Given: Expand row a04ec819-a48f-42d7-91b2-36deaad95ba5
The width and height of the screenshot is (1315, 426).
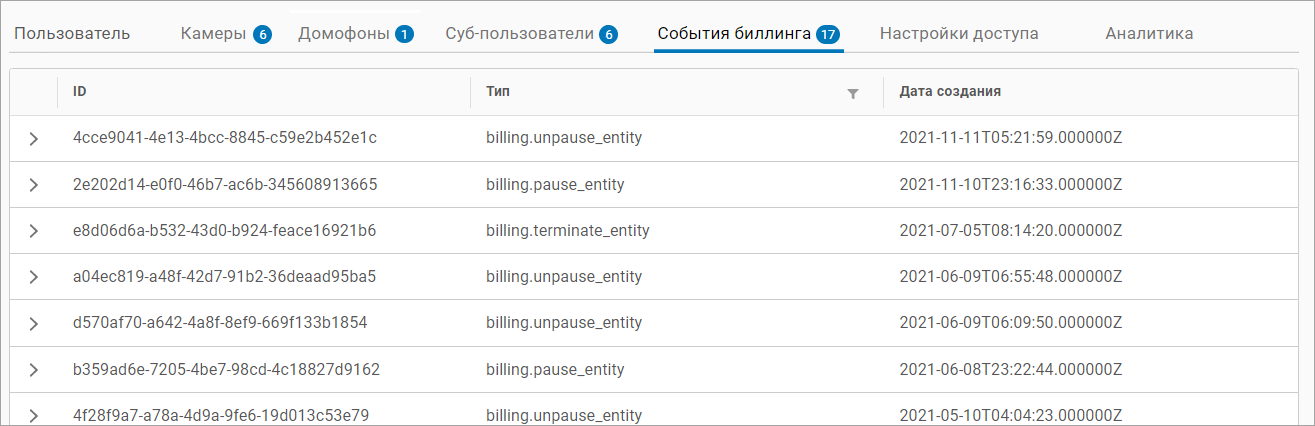Looking at the screenshot, I should 34,277.
